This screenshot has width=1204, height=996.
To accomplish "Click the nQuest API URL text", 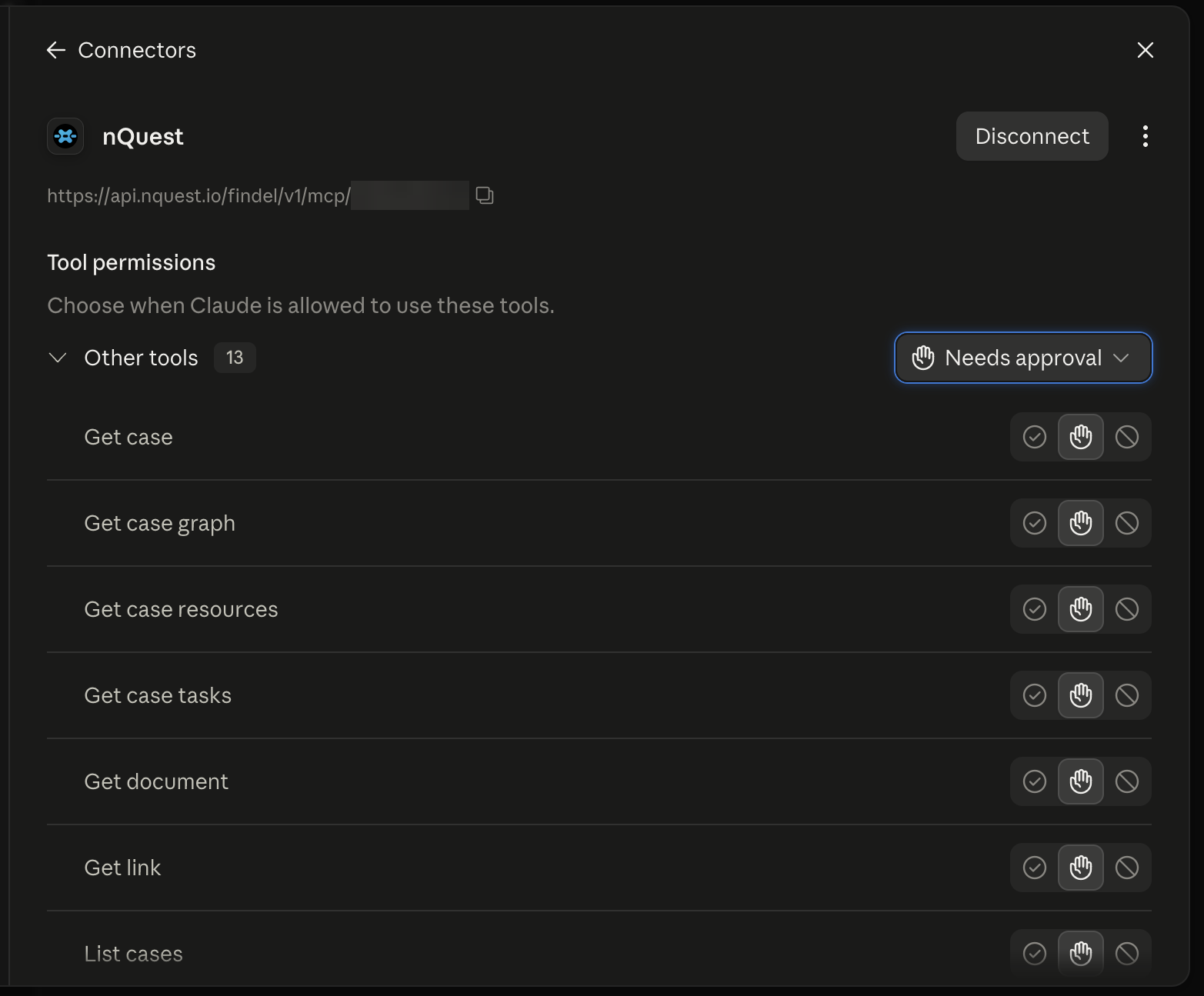I will [x=198, y=196].
